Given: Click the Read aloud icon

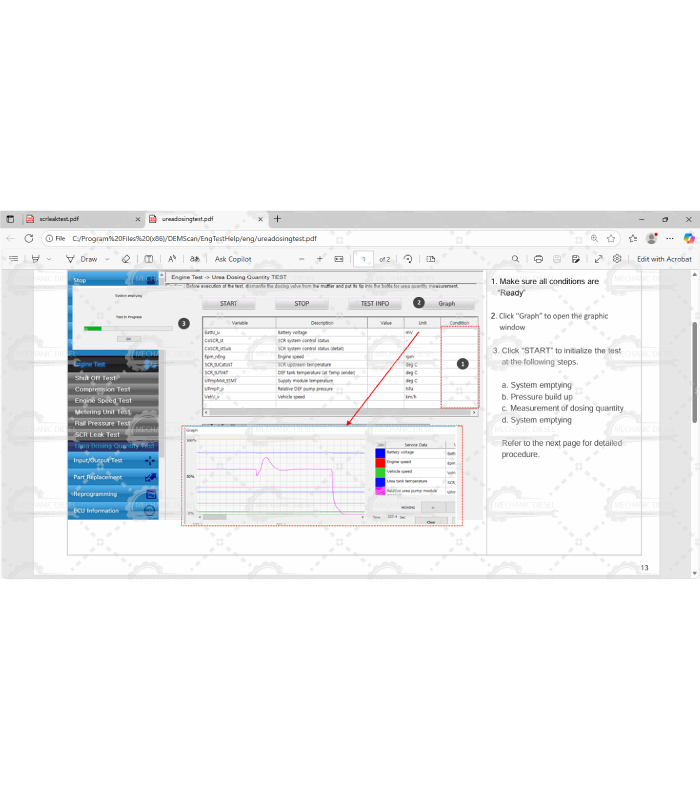Looking at the screenshot, I should pyautogui.click(x=172, y=259).
